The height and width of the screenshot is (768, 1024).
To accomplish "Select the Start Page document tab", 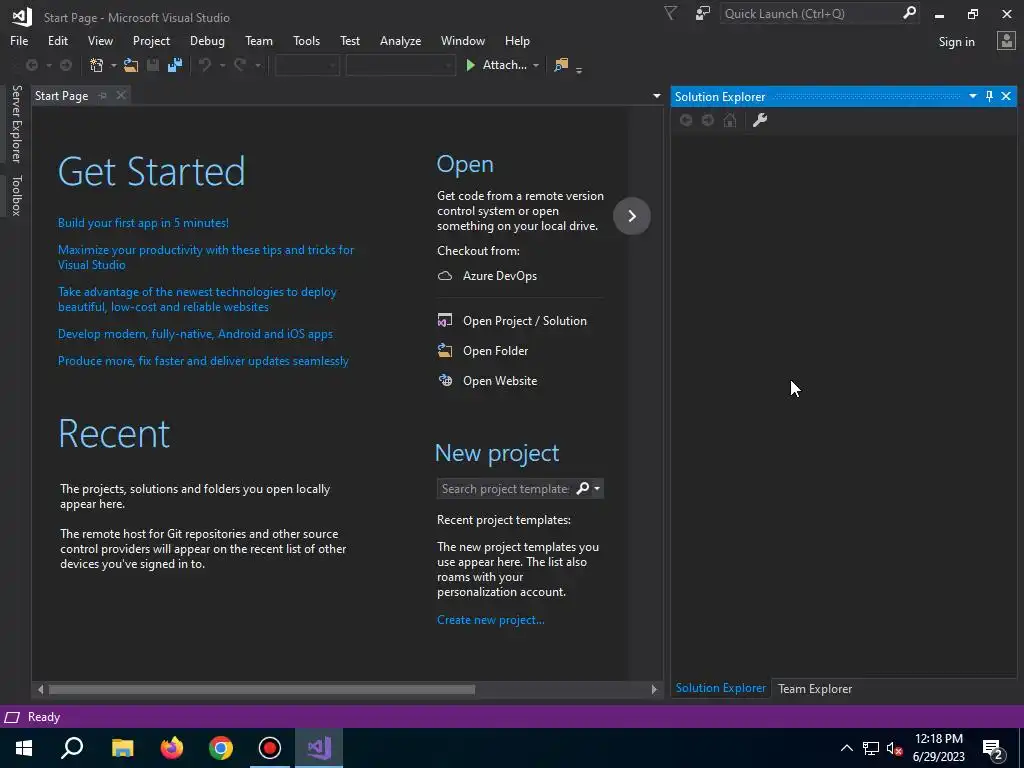I will click(61, 95).
